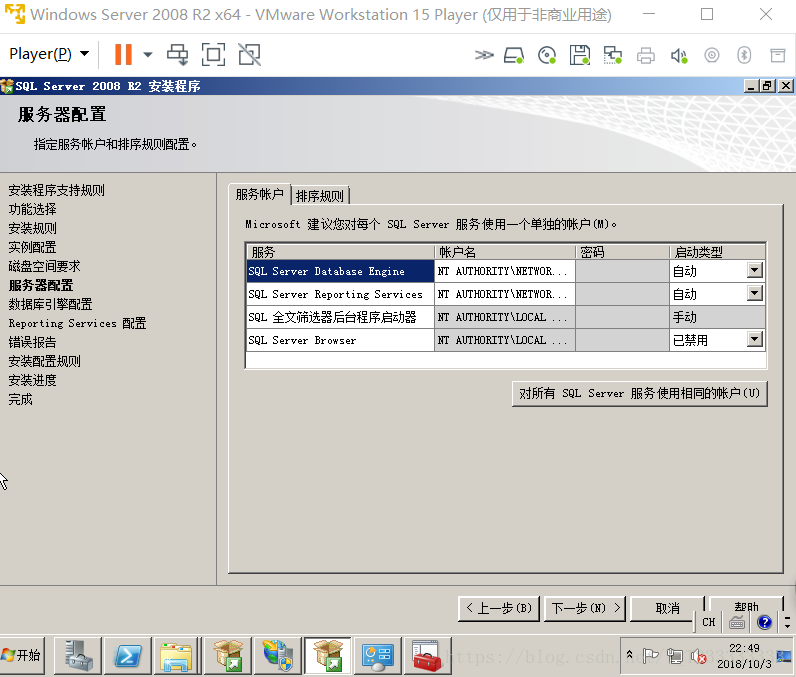This screenshot has height=677, width=796.
Task: Click the message log icon
Action: point(778,55)
